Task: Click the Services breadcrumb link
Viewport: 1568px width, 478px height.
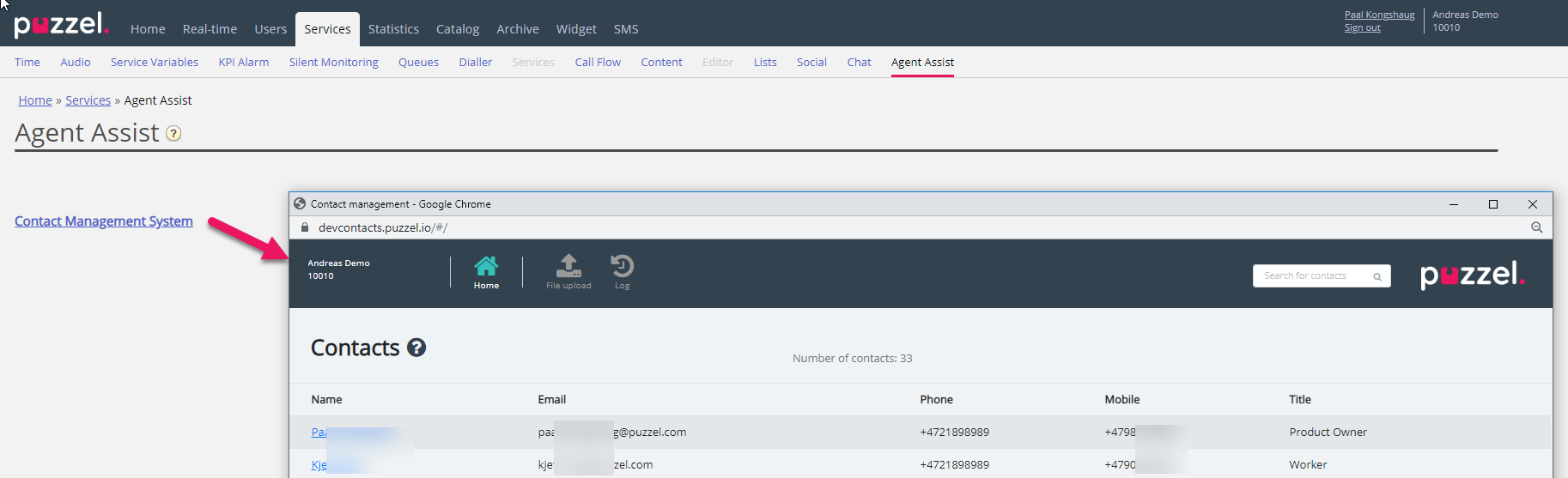Action: tap(88, 100)
